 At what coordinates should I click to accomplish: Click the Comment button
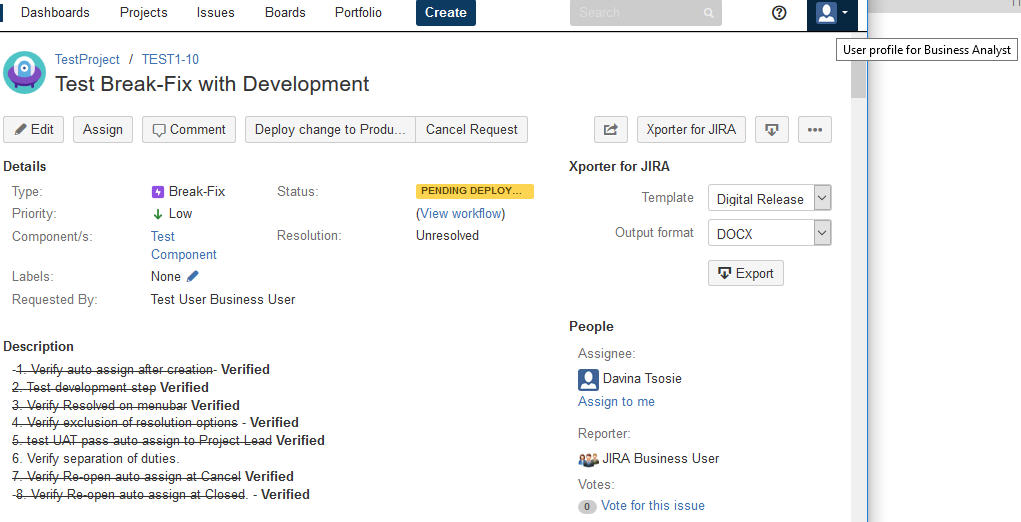(x=189, y=130)
